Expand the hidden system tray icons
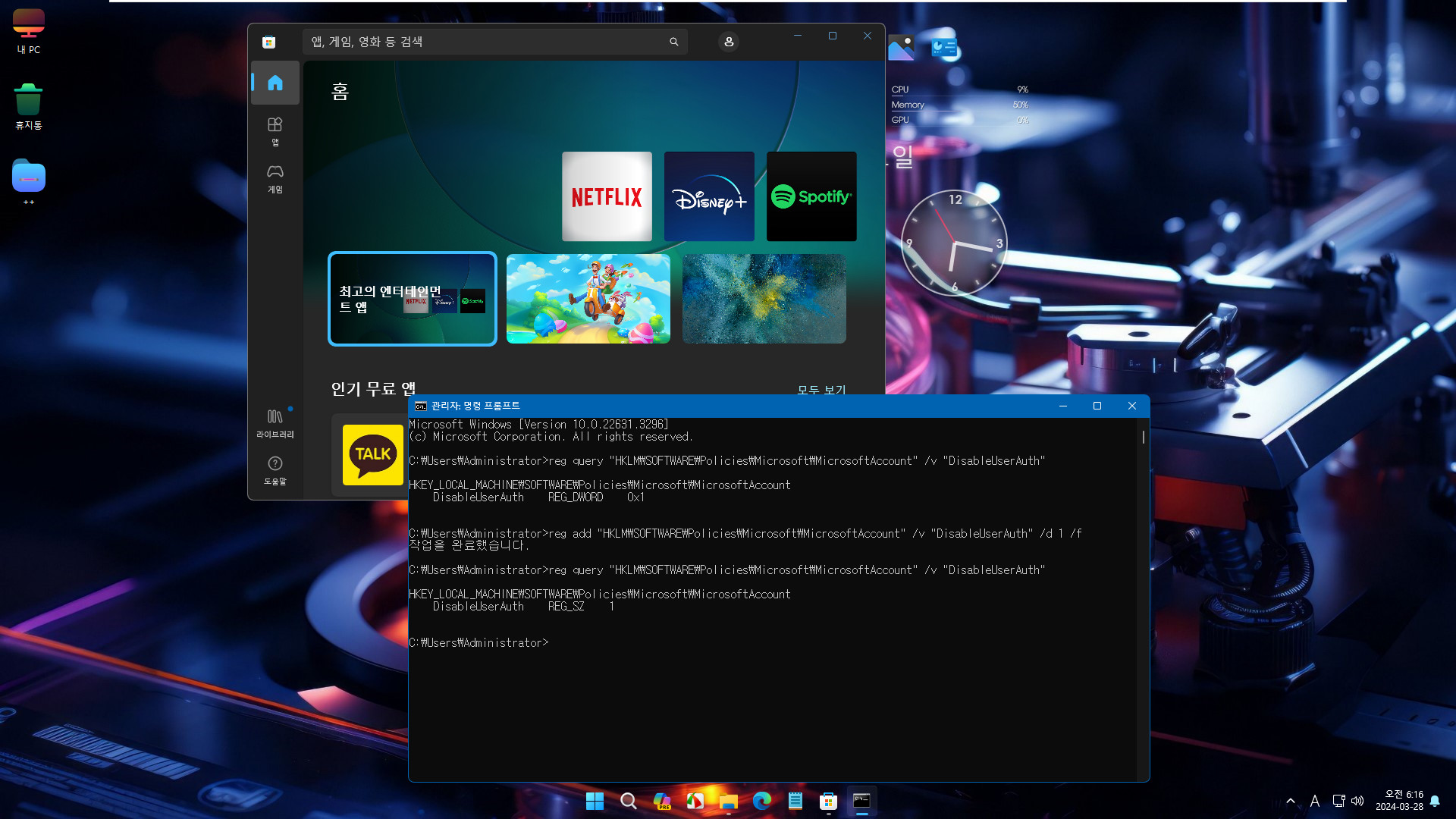The width and height of the screenshot is (1456, 819). [1291, 801]
